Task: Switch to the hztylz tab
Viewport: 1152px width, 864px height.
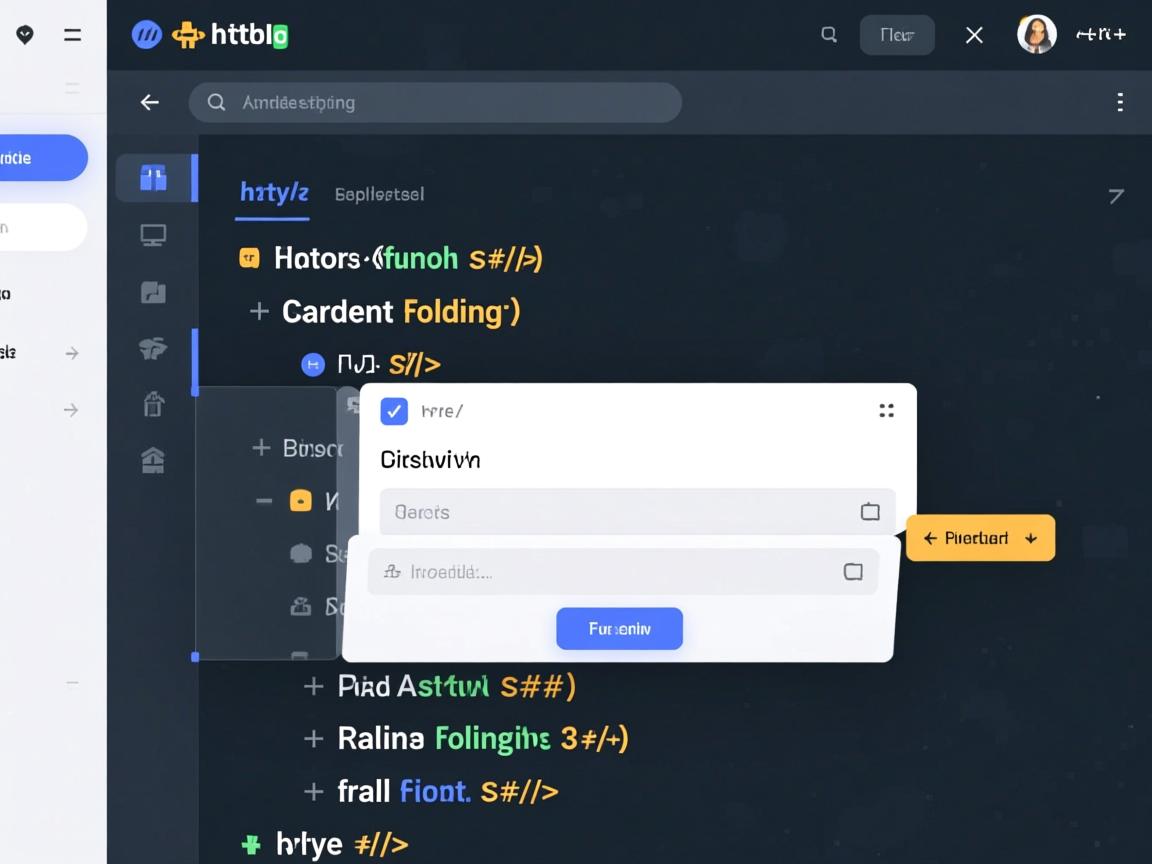Action: point(274,193)
